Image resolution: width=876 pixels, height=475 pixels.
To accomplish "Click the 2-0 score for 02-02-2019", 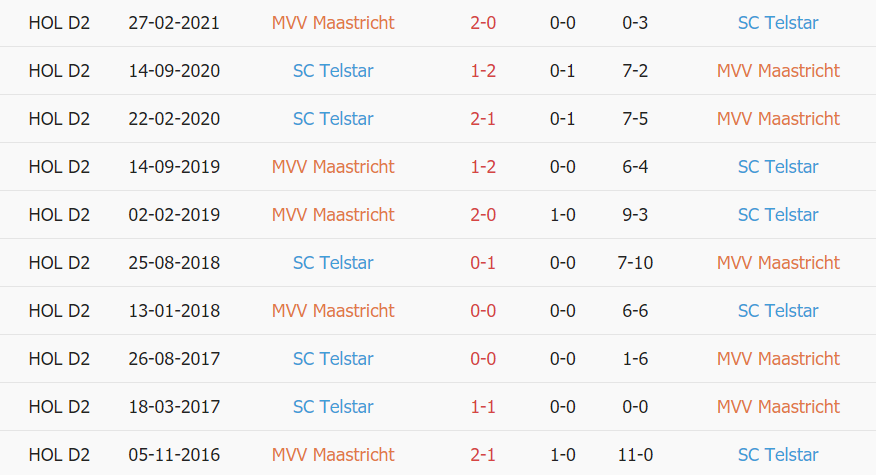I will [483, 215].
